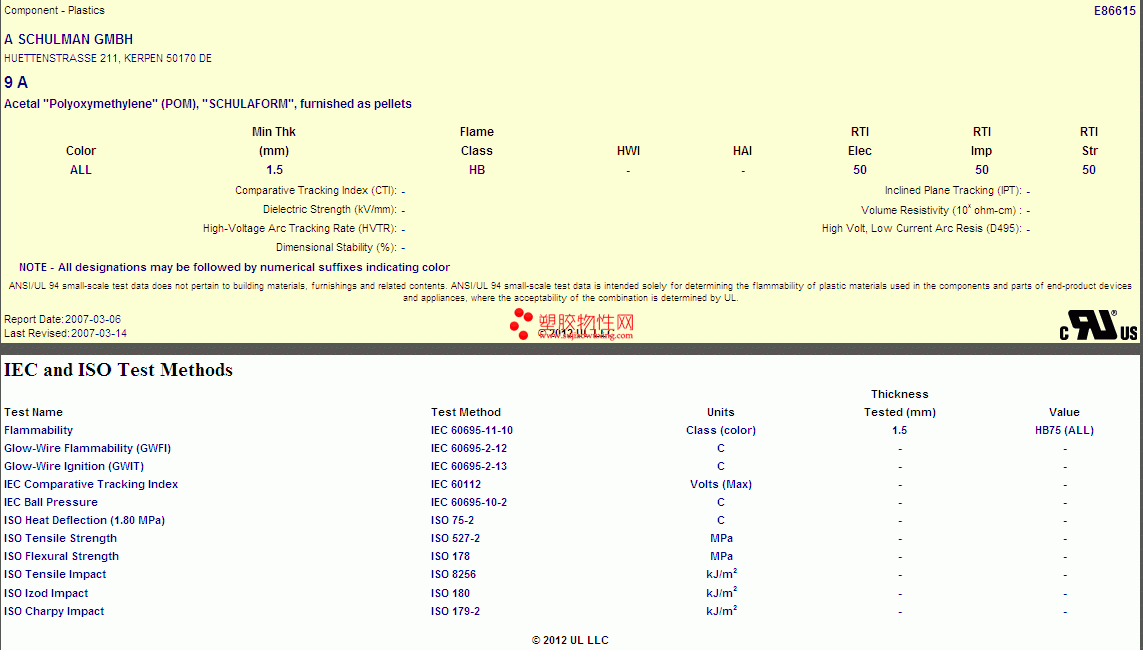Select the 1.5 minimum thickness value
Image resolution: width=1143 pixels, height=650 pixels.
click(x=274, y=170)
